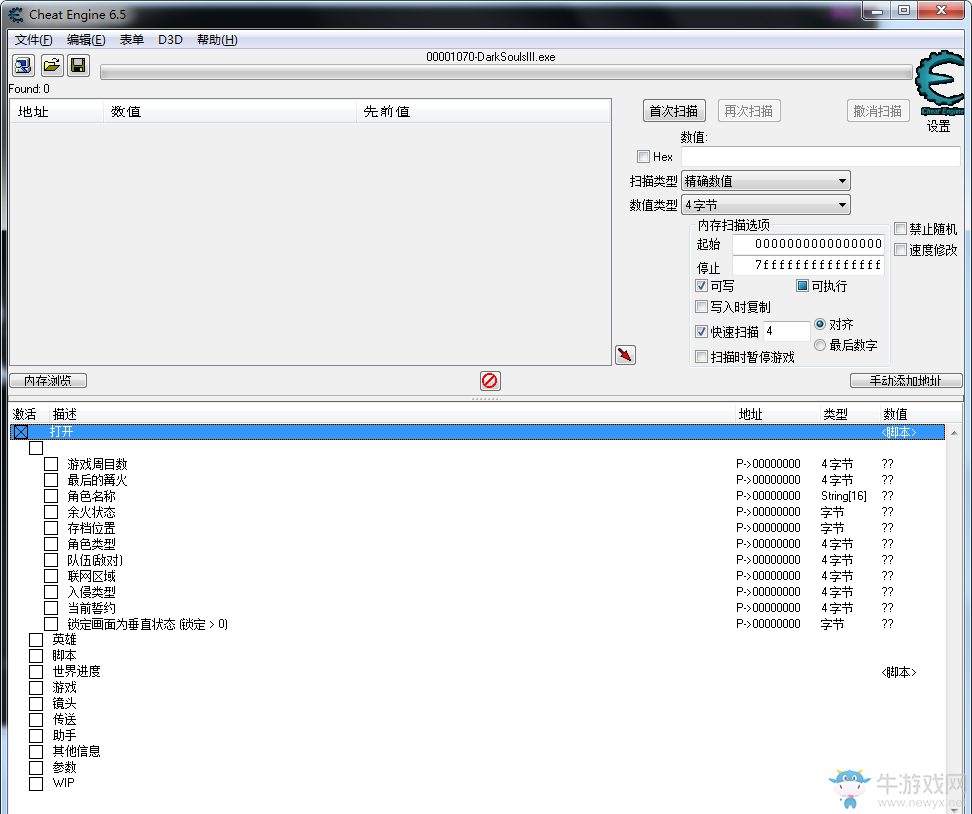
Task: Expand the 游戏 group checkbox
Action: click(36, 688)
